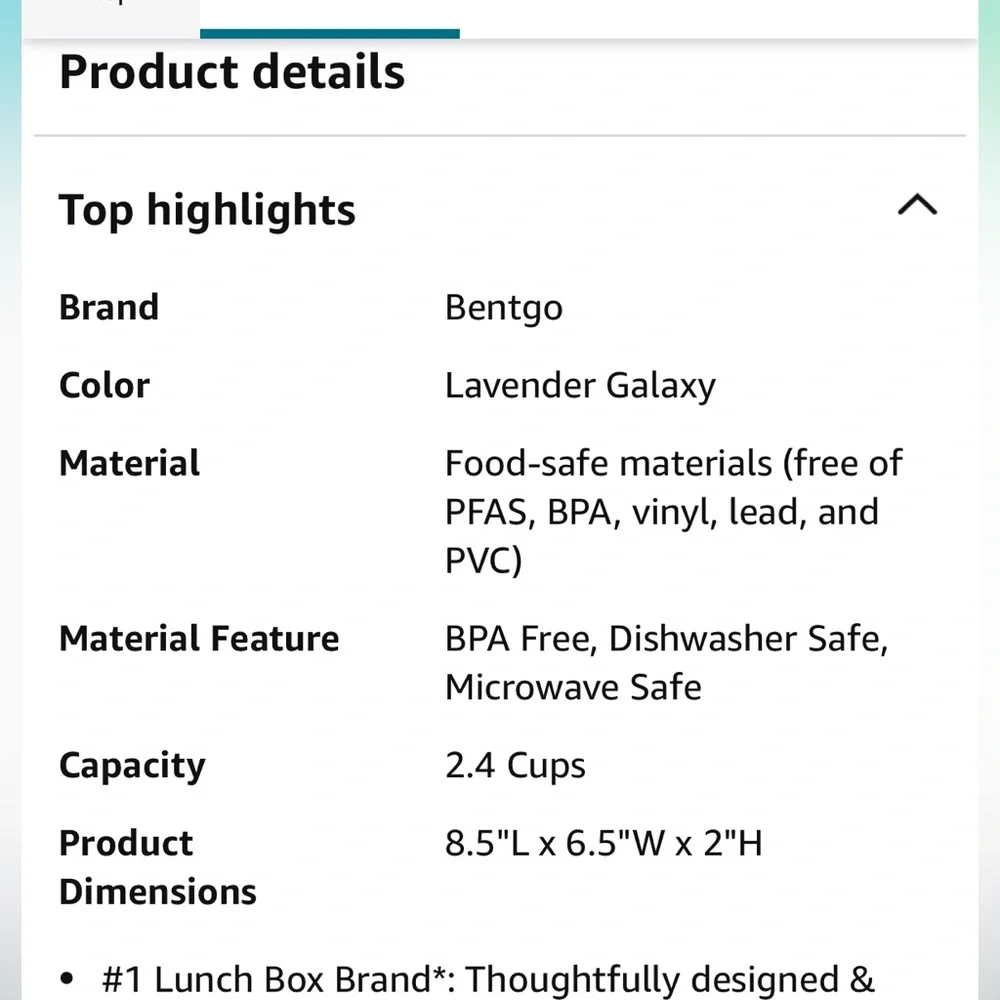Screen dimensions: 1000x1000
Task: Click the Product Dimensions label
Action: tap(158, 867)
